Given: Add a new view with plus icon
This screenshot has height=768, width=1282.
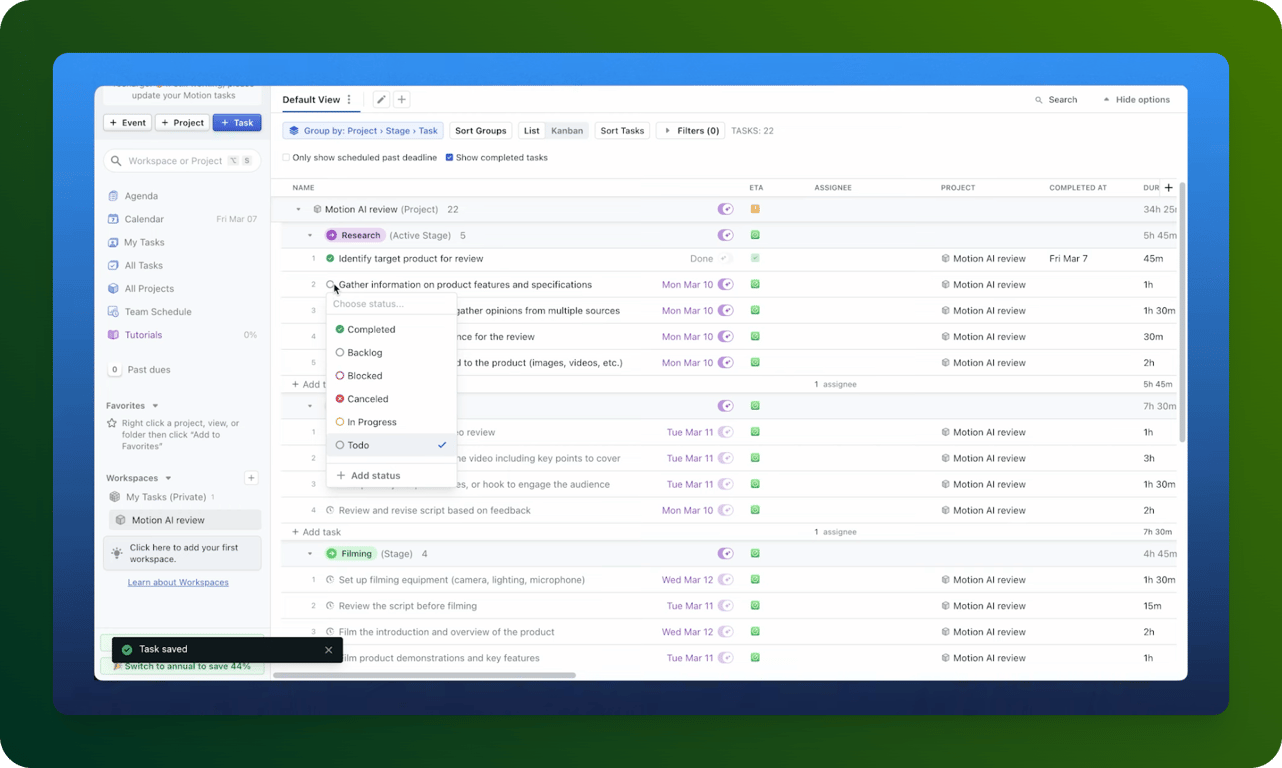Looking at the screenshot, I should [402, 100].
